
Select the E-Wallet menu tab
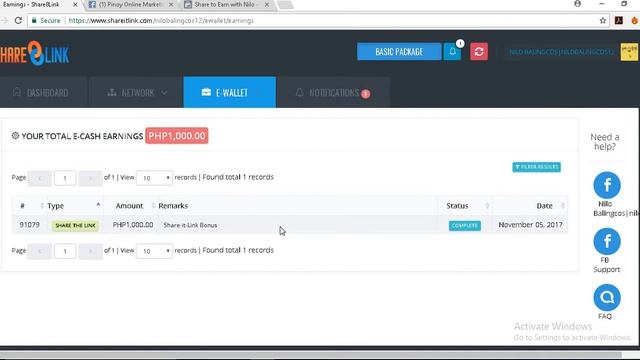coord(230,92)
